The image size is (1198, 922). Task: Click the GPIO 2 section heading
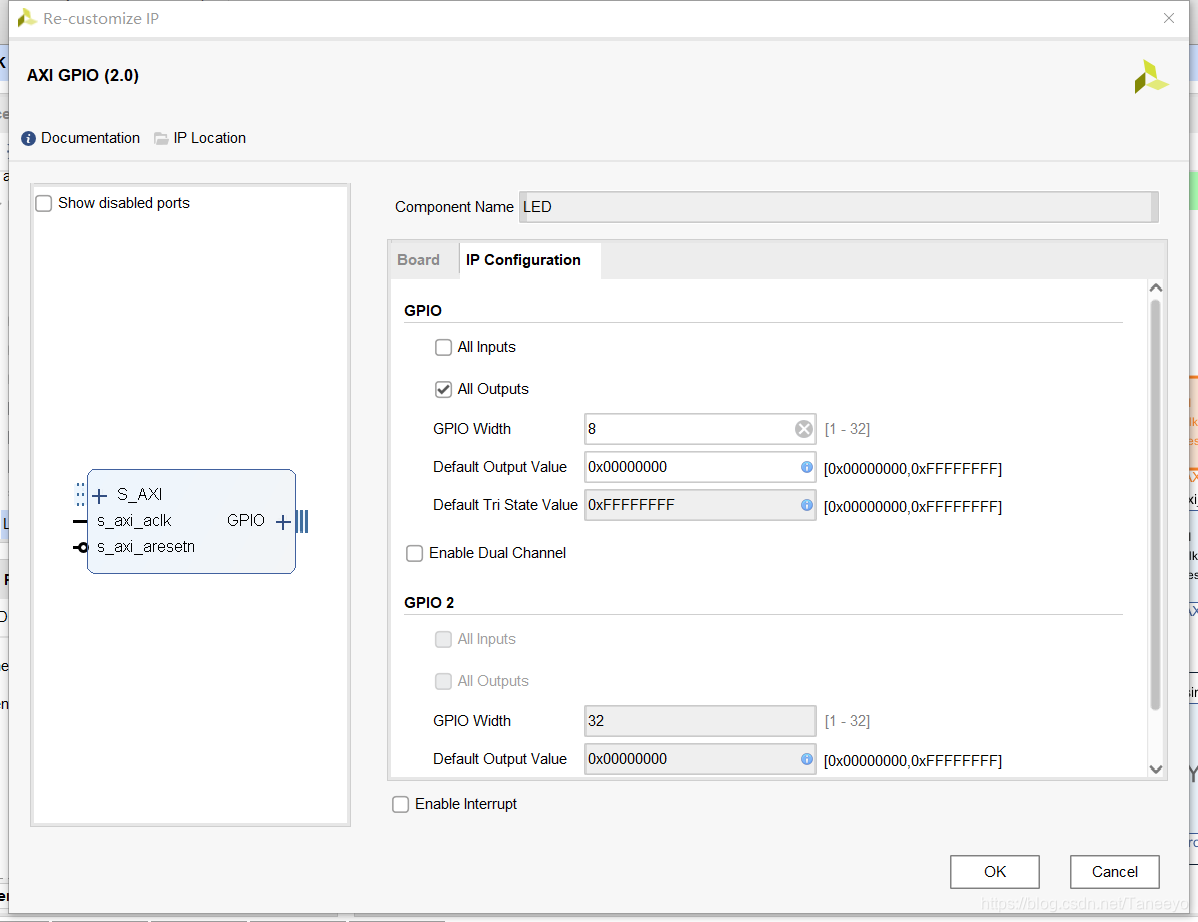click(x=429, y=603)
